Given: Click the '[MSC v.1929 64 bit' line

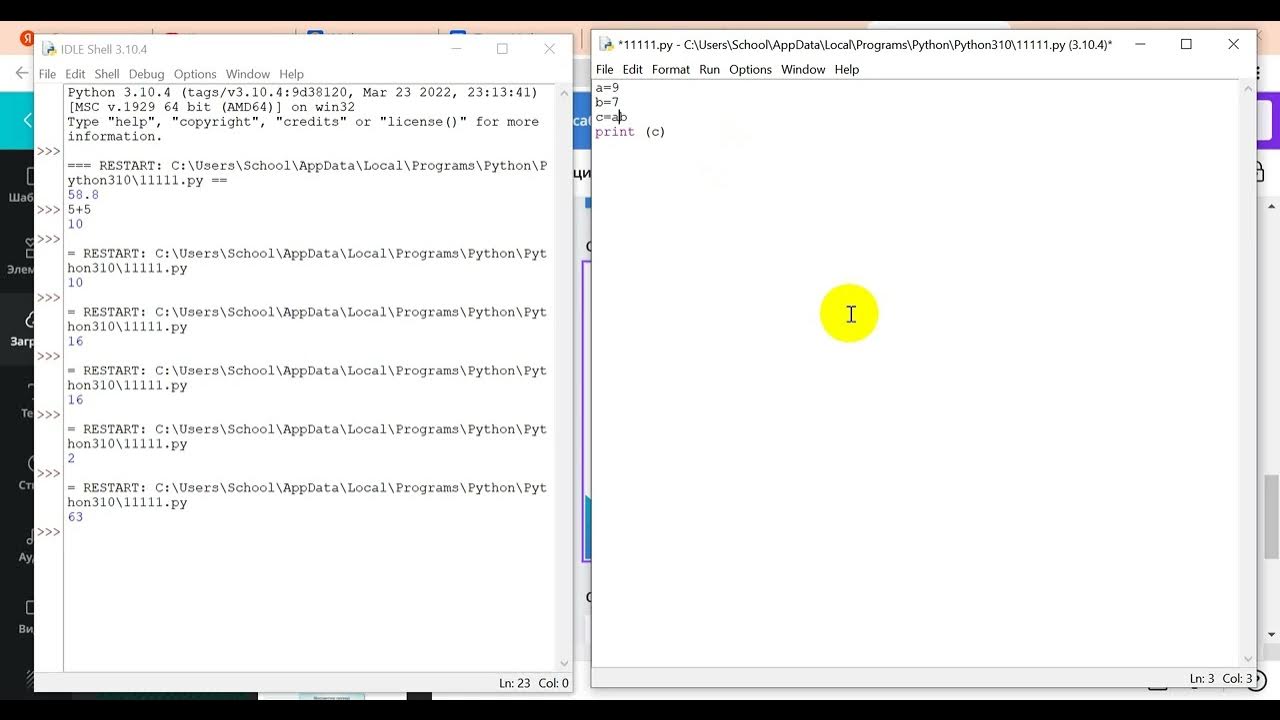Looking at the screenshot, I should pyautogui.click(x=211, y=107).
